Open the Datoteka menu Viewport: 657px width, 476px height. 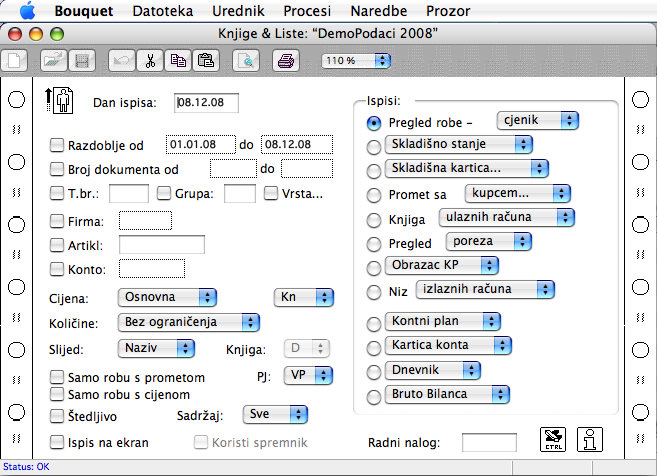163,11
